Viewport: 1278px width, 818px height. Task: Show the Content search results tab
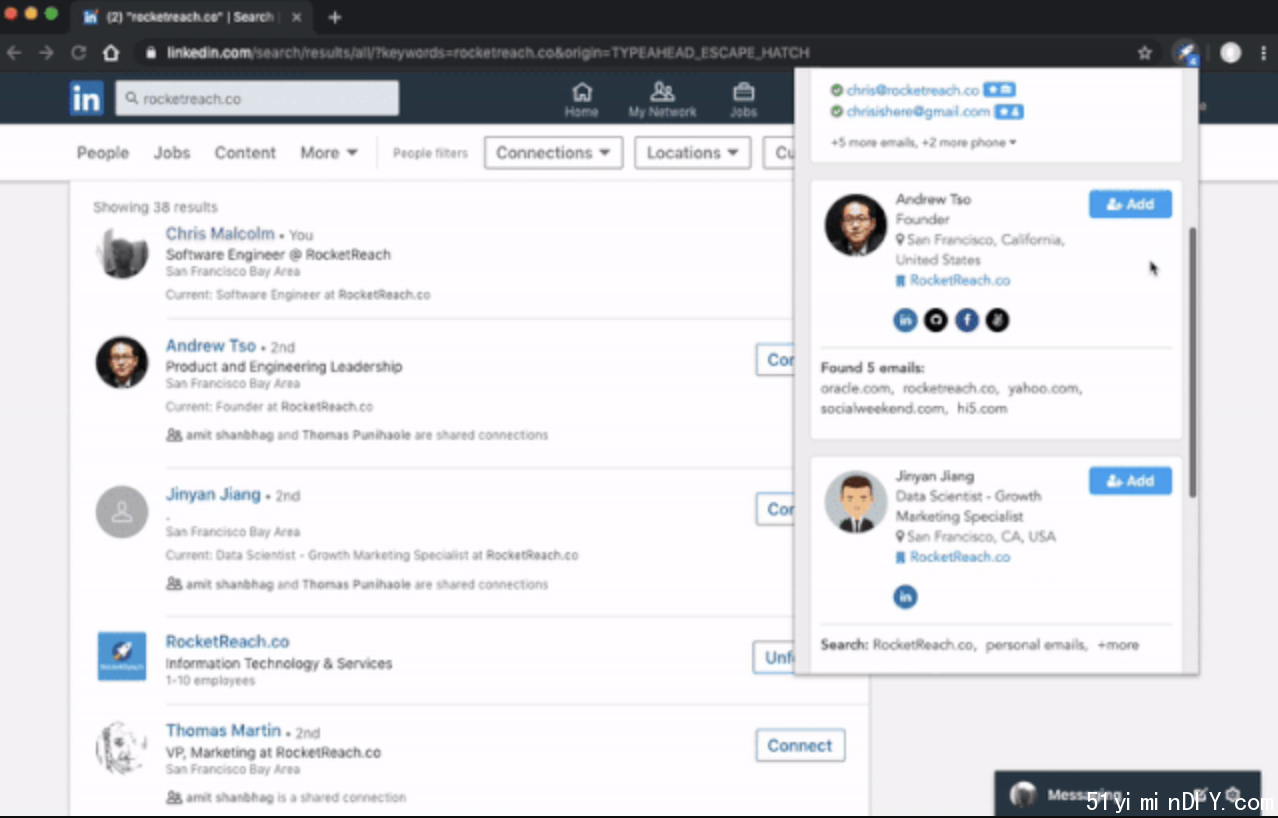coord(245,153)
